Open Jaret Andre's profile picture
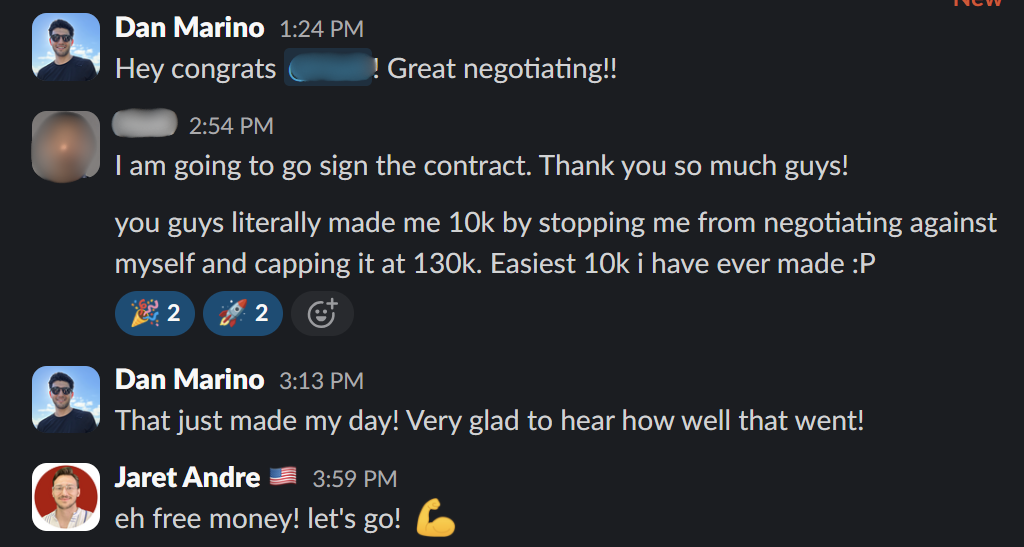The image size is (1024, 547). click(x=66, y=497)
